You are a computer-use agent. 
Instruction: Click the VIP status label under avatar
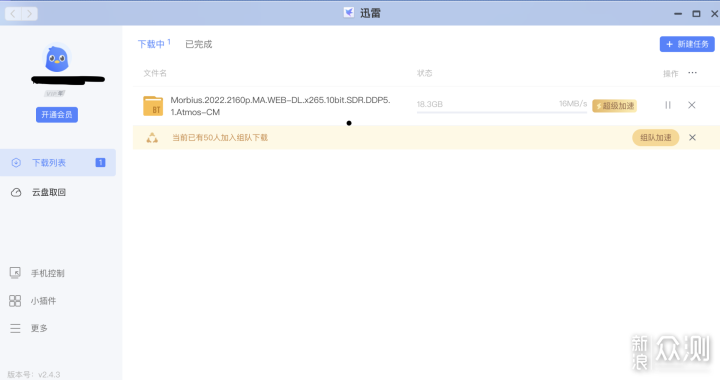55,94
